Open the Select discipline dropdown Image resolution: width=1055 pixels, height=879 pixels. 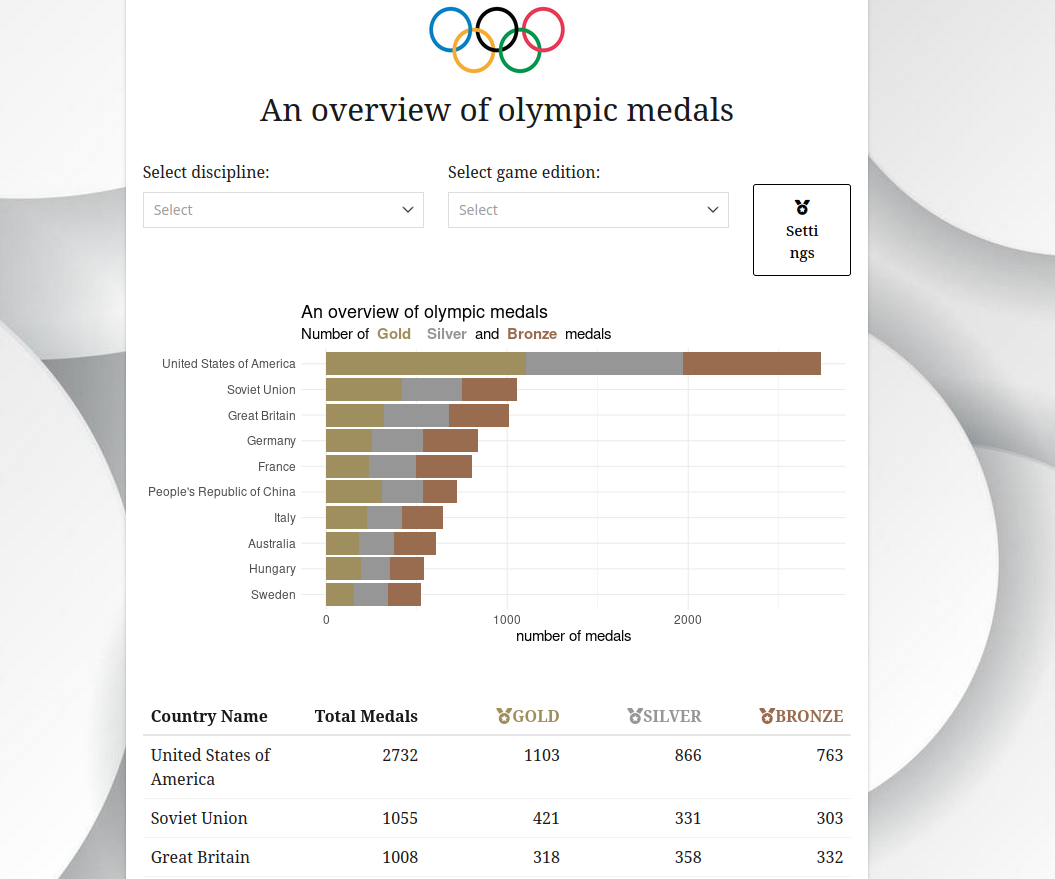(283, 210)
